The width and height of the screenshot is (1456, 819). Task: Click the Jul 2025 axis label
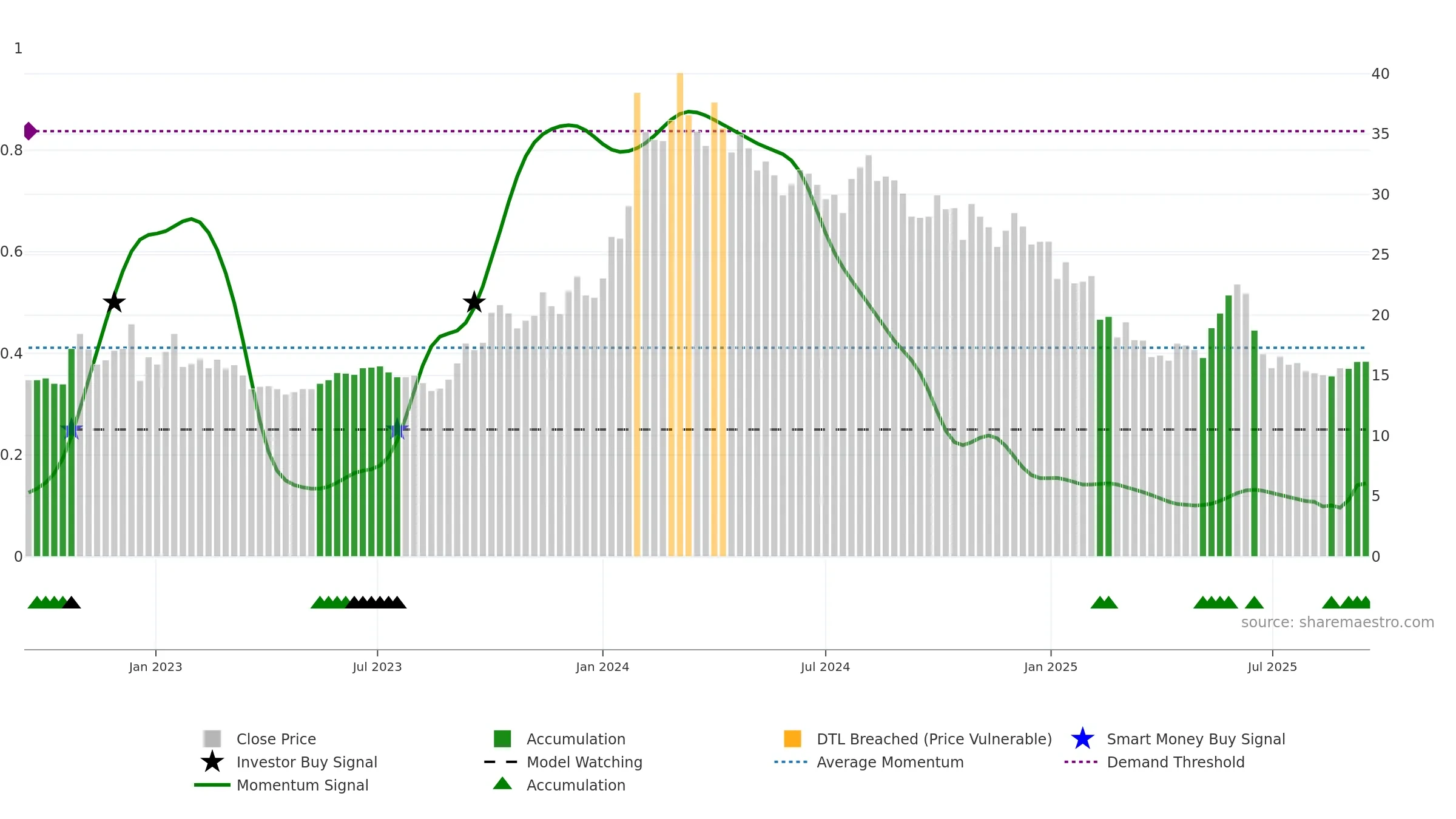coord(1272,667)
